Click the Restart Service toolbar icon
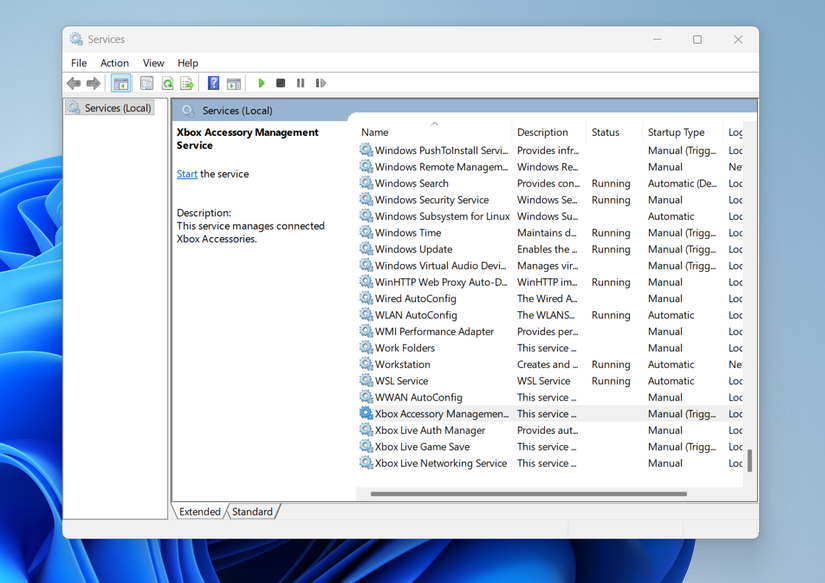The width and height of the screenshot is (825, 583). click(320, 83)
